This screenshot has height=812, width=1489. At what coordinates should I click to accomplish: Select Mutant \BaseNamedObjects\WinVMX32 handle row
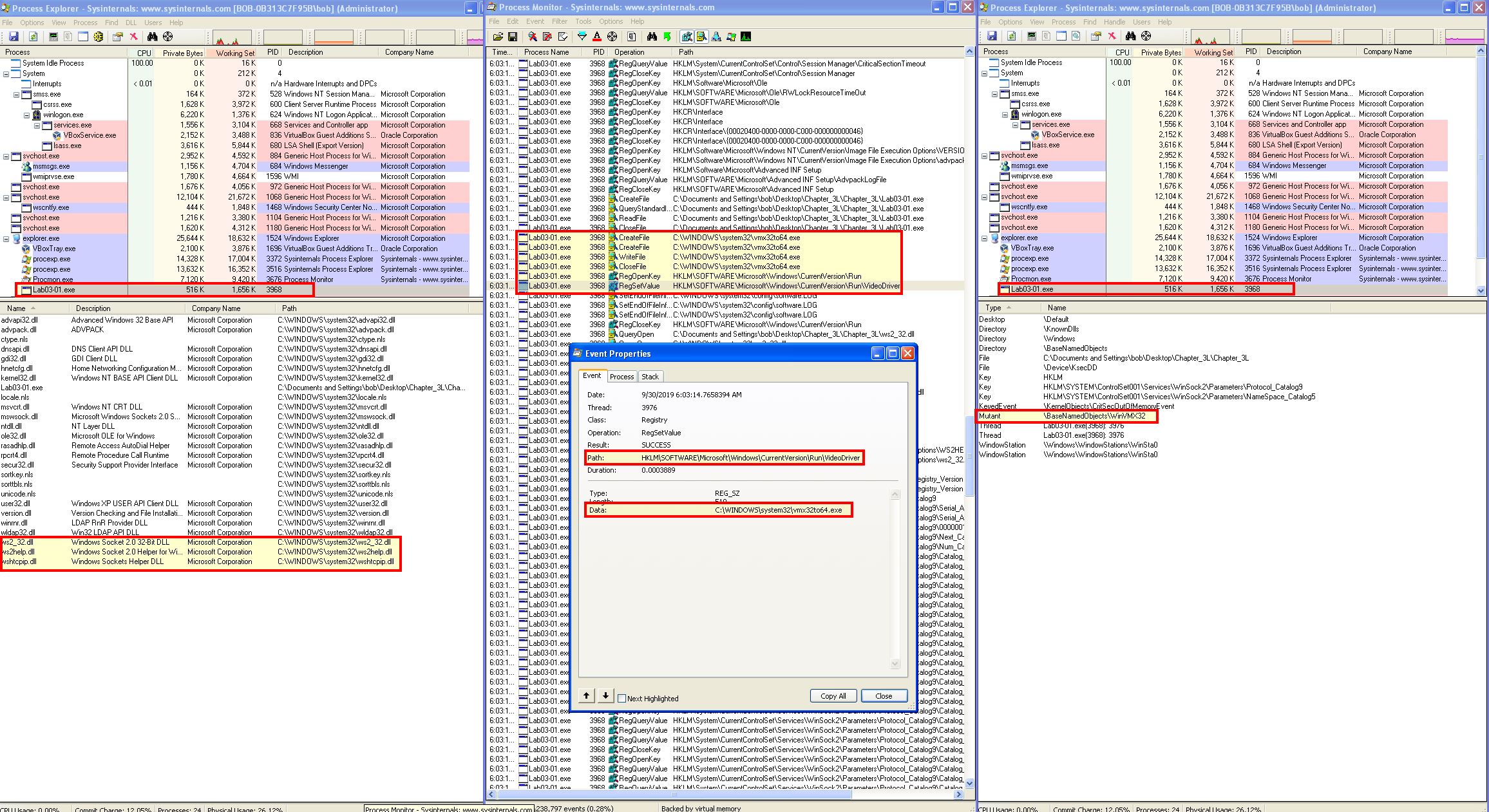tap(1067, 416)
